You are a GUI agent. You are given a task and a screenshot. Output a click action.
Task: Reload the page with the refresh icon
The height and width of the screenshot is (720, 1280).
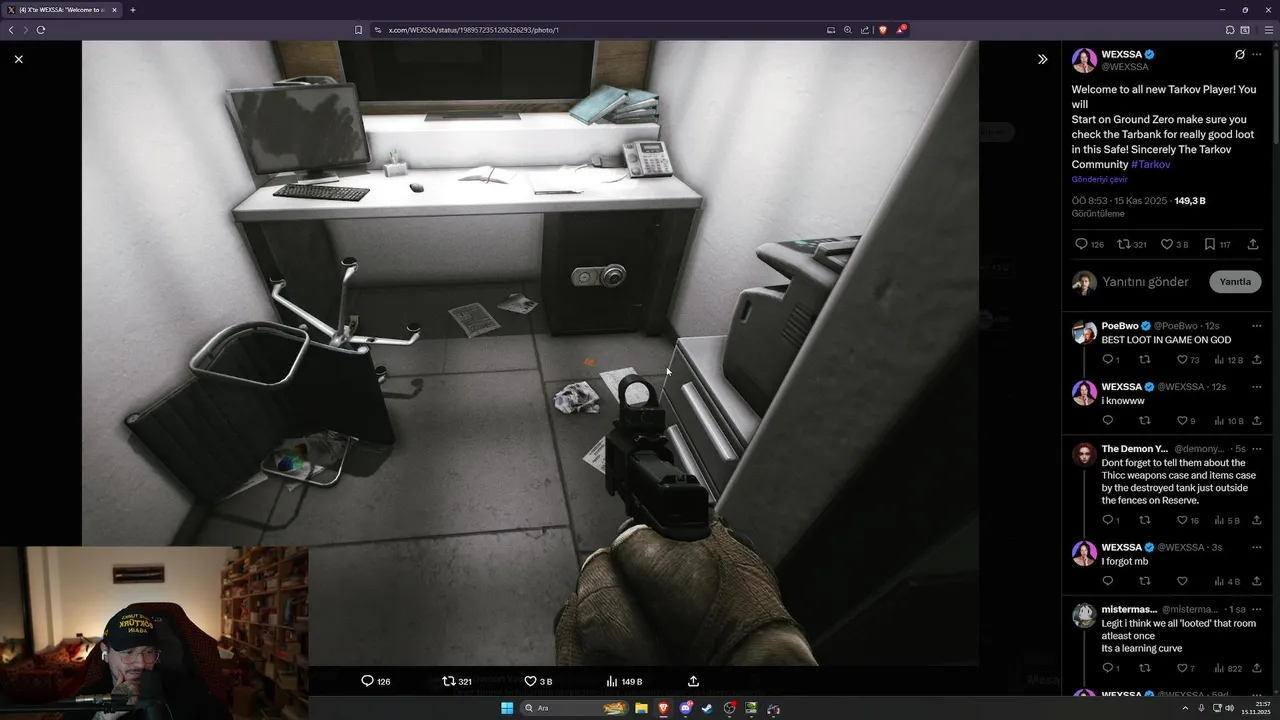click(41, 30)
